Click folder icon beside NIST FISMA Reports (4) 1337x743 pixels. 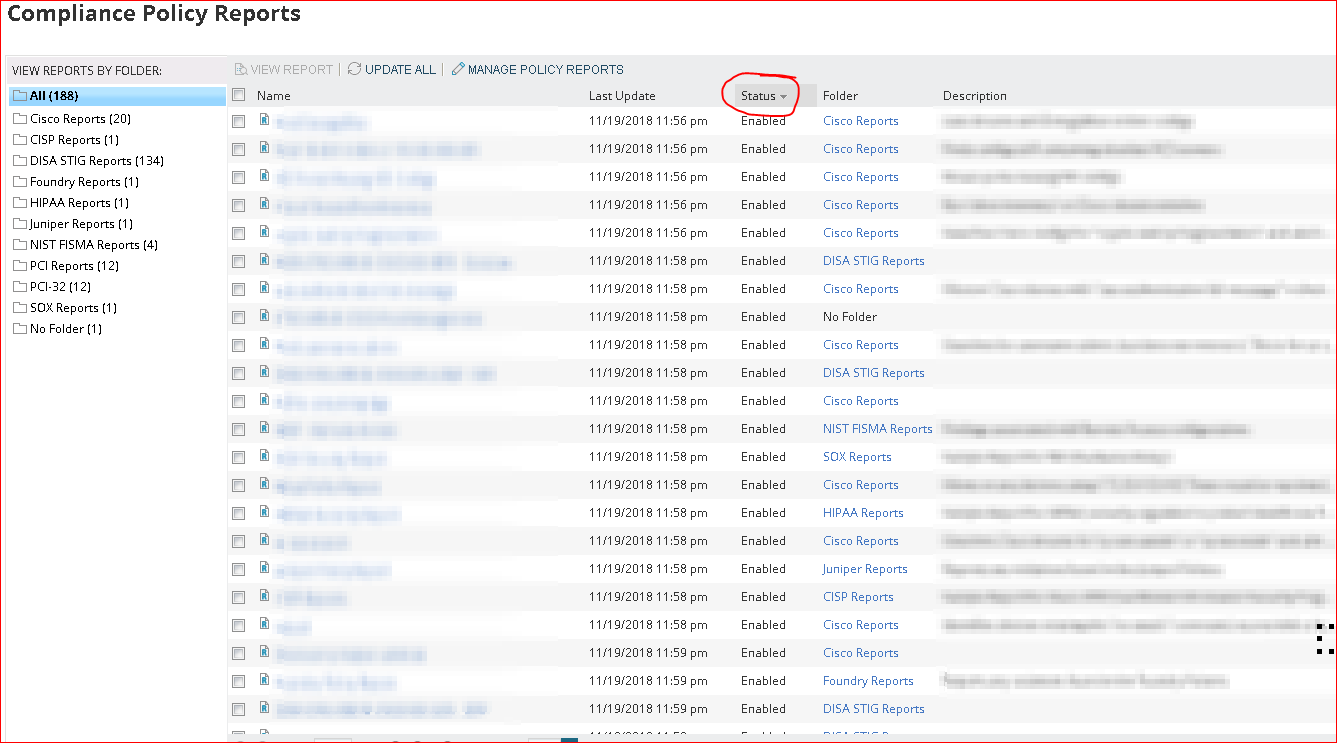(x=20, y=245)
